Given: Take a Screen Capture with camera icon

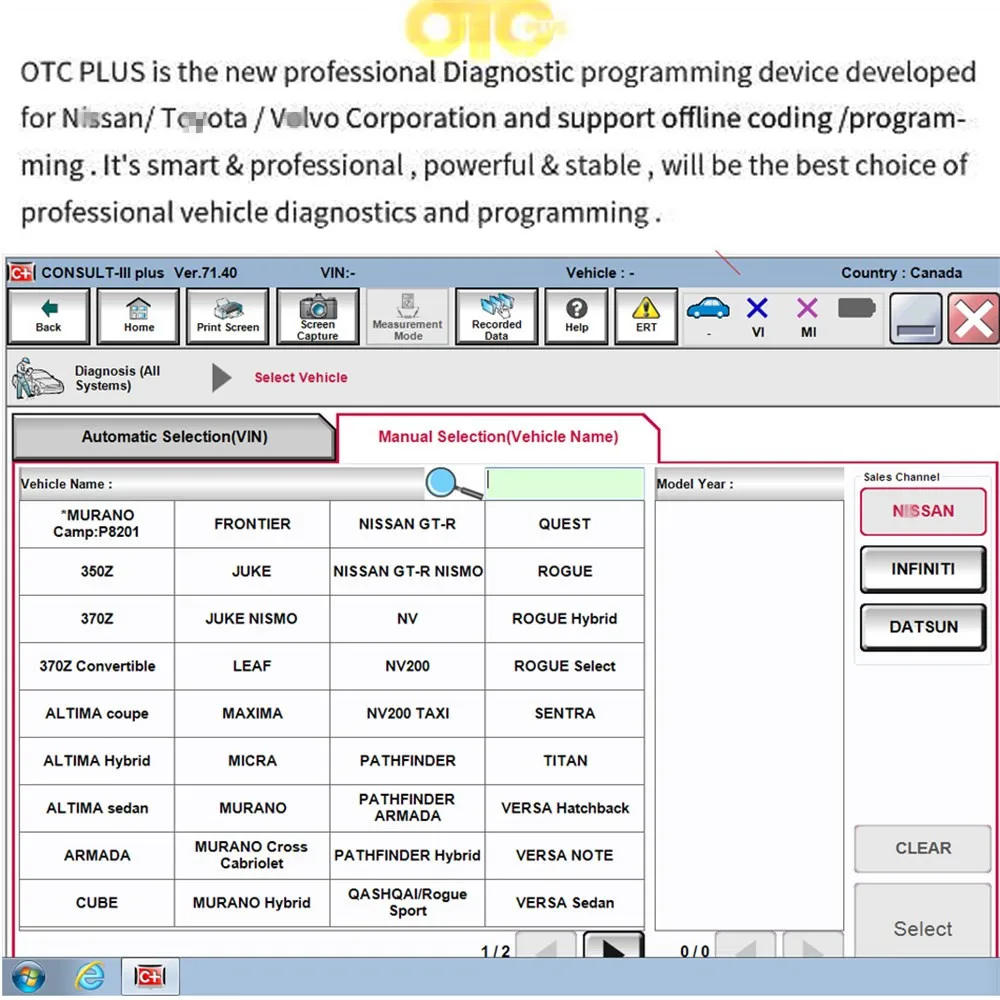Looking at the screenshot, I should pos(318,316).
